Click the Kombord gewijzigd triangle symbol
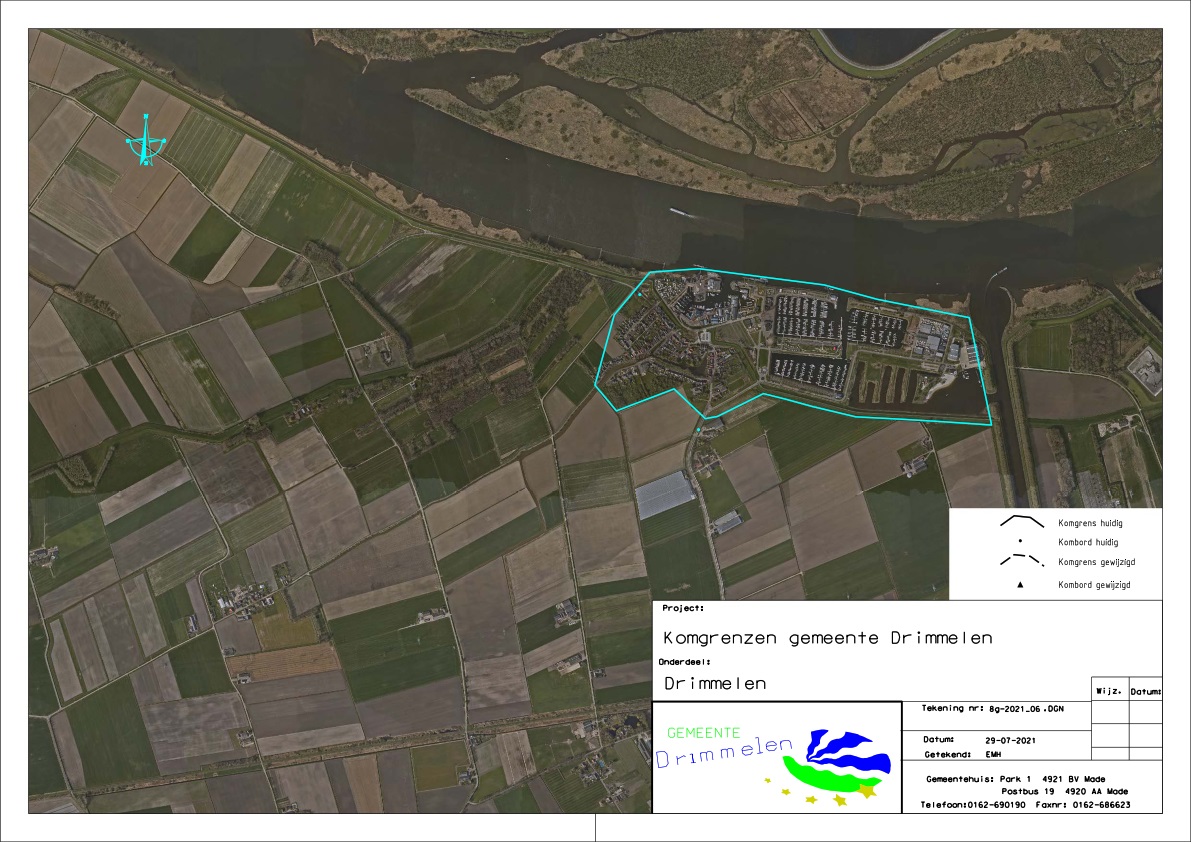1191x842 pixels. 1020,584
